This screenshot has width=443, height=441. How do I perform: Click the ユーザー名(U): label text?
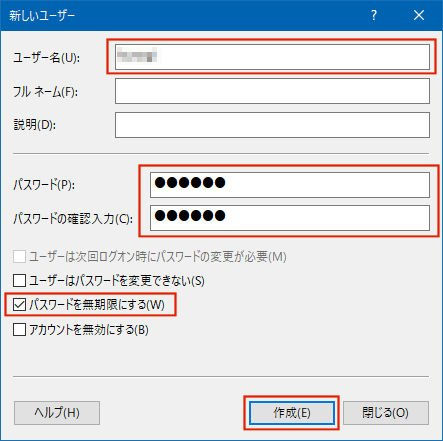[46, 58]
